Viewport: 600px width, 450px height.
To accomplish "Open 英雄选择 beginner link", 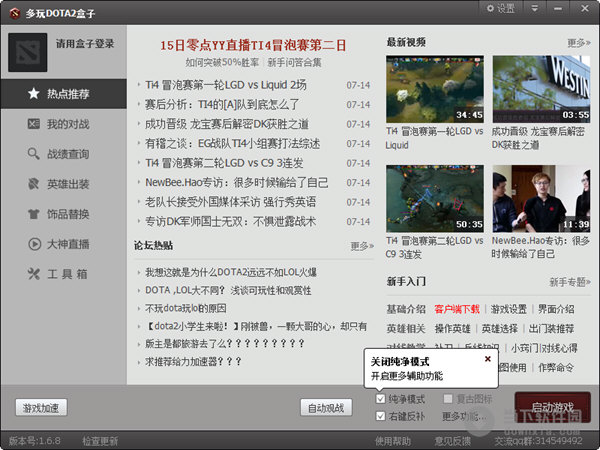I will [499, 329].
